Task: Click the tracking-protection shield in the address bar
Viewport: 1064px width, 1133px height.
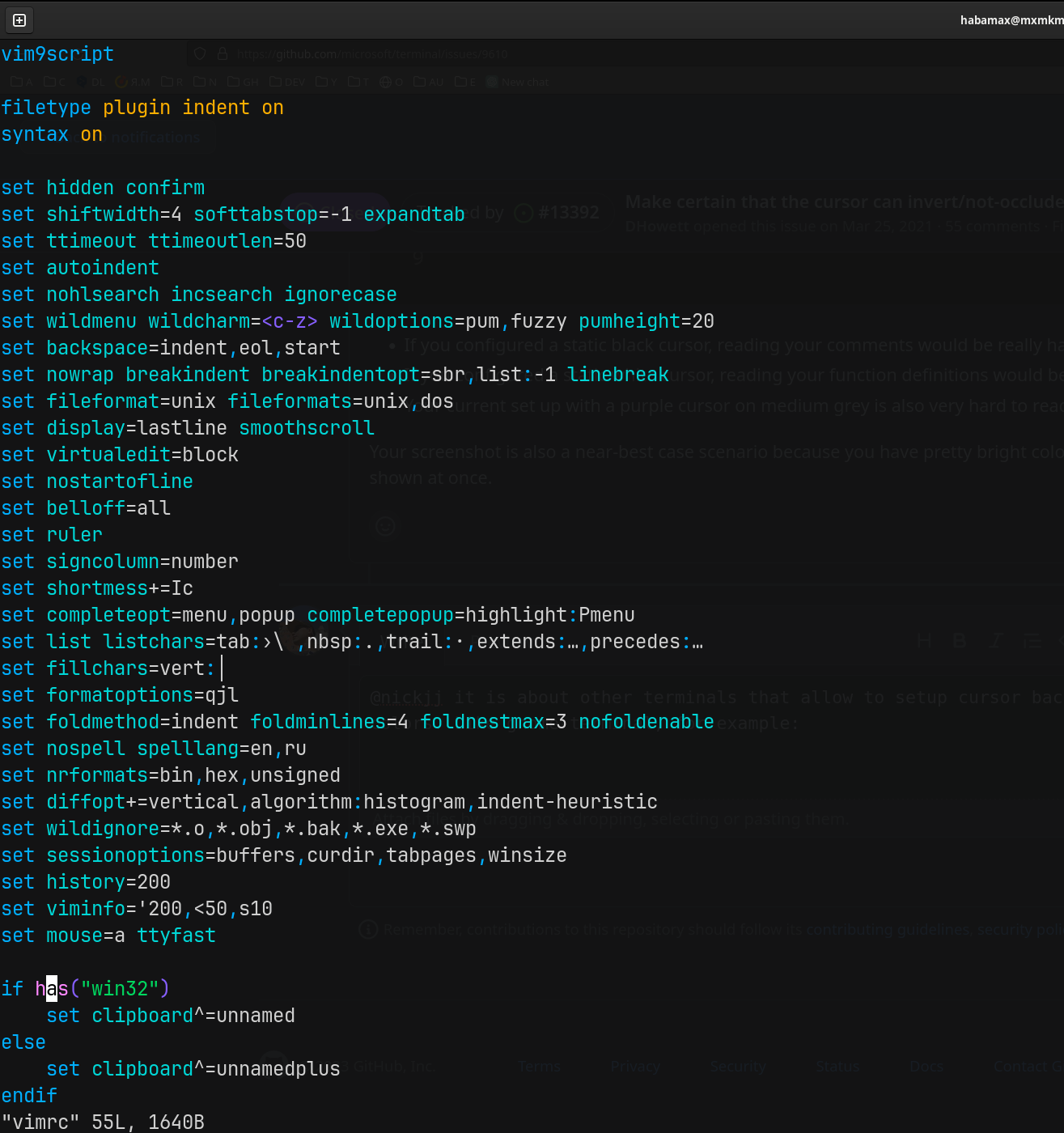Action: tap(199, 53)
